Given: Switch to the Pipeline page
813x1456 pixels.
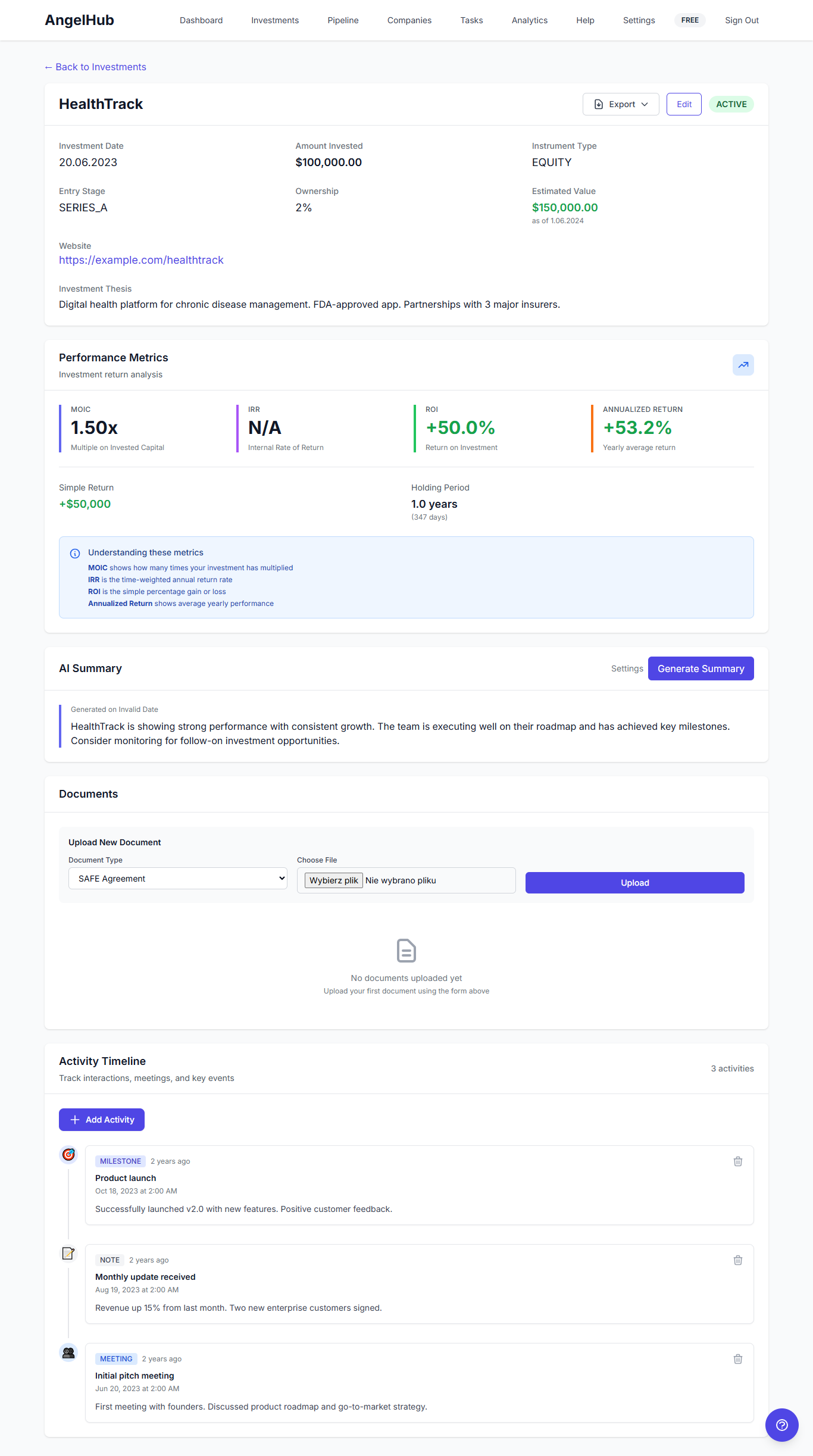Looking at the screenshot, I should (343, 20).
